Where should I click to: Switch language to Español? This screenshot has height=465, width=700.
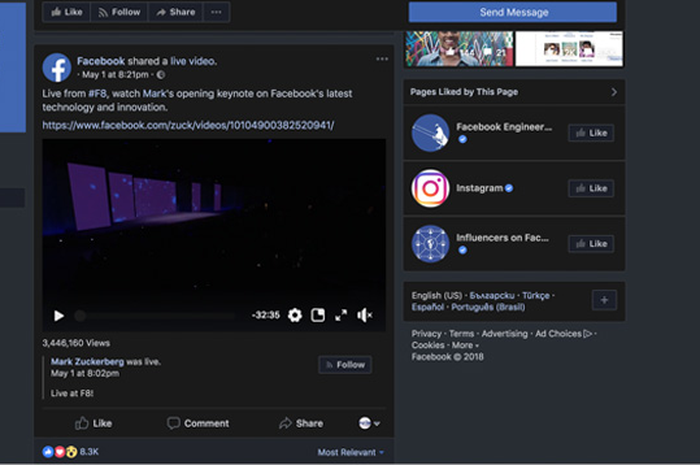[428, 307]
